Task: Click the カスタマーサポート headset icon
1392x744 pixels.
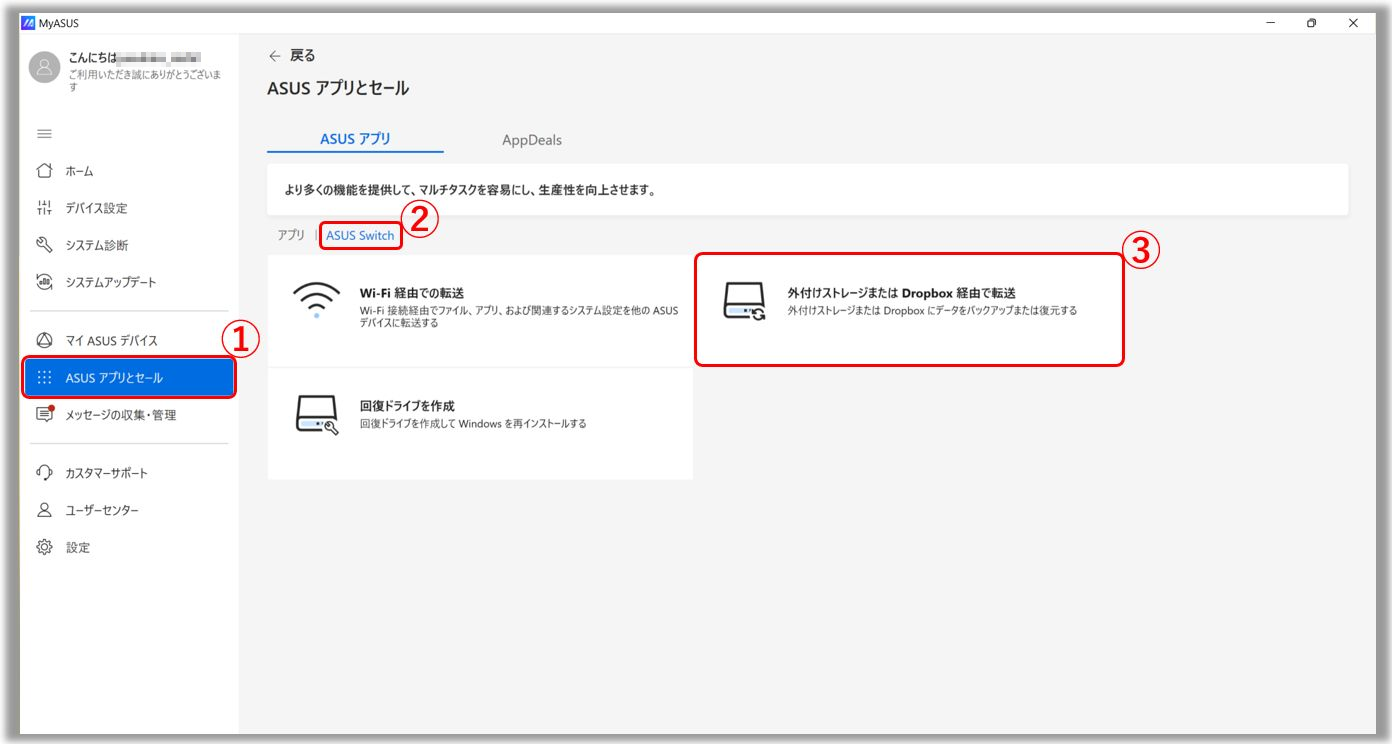Action: point(44,473)
